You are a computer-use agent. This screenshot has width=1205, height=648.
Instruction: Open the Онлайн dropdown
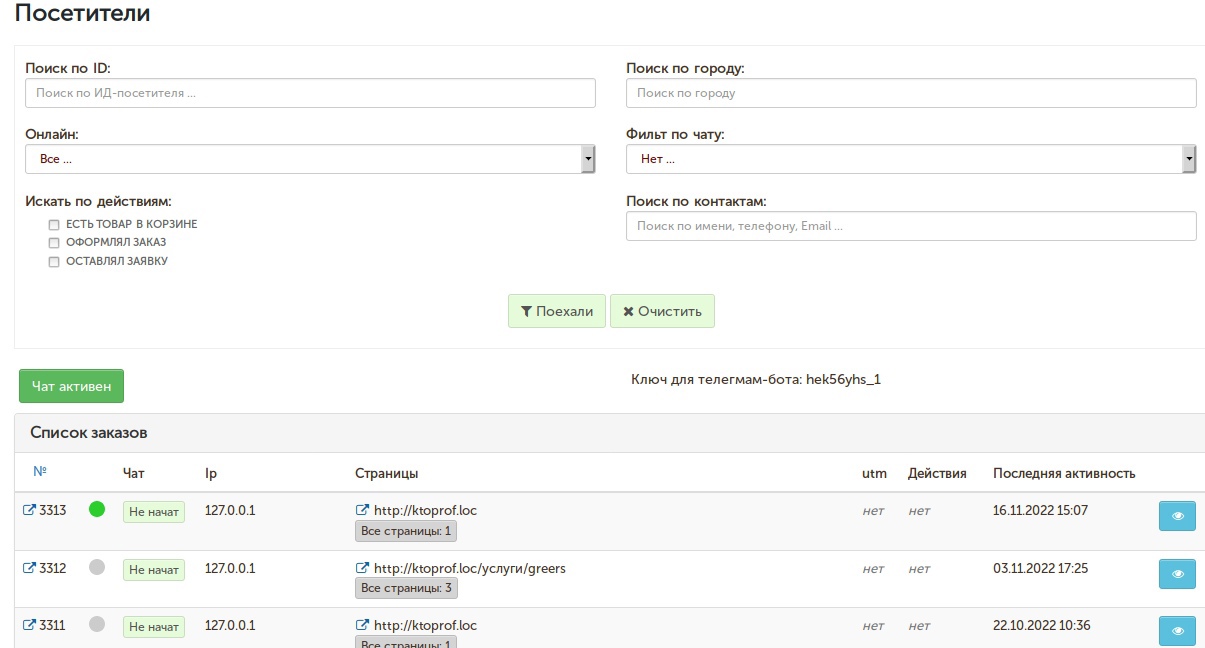310,159
